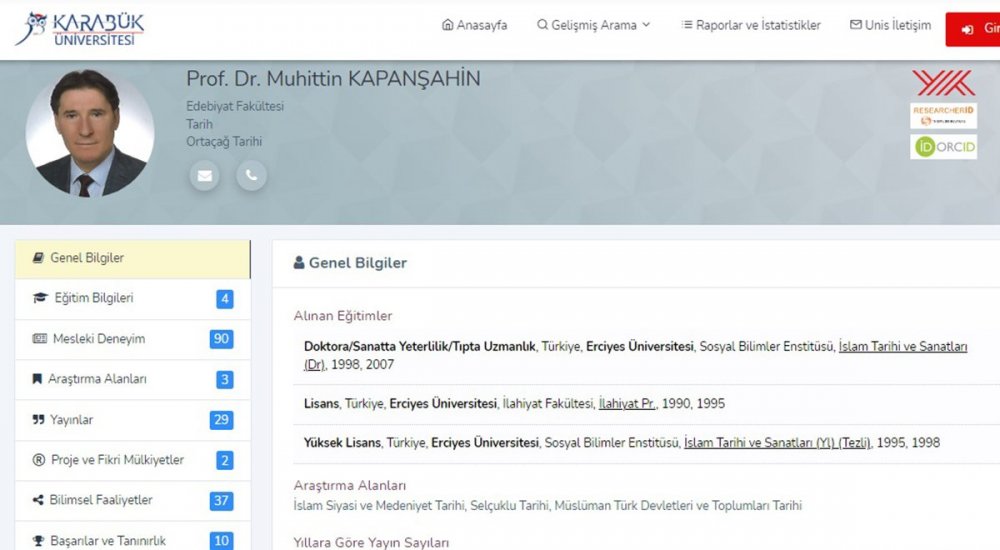The height and width of the screenshot is (550, 1000).
Task: Open the ResearcherID badge
Action: [943, 115]
